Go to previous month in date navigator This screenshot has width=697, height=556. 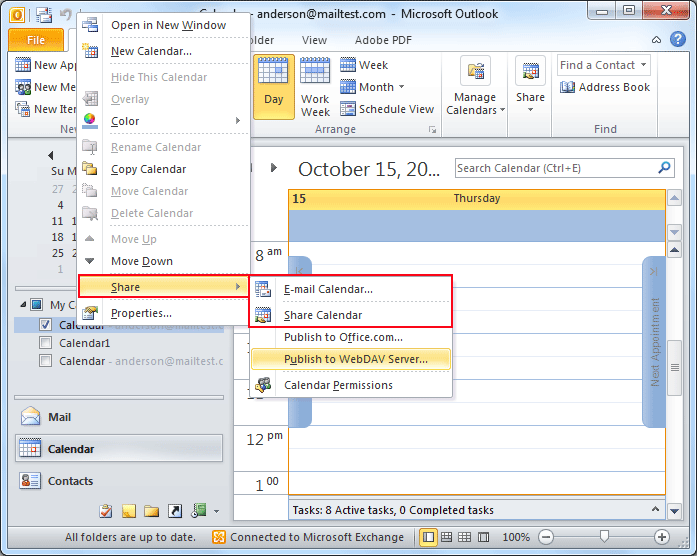click(51, 155)
